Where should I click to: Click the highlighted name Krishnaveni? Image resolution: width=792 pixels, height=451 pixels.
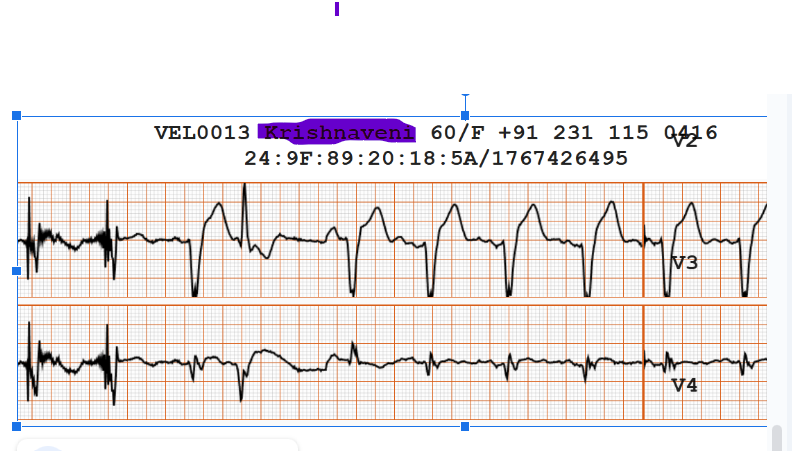[x=338, y=133]
